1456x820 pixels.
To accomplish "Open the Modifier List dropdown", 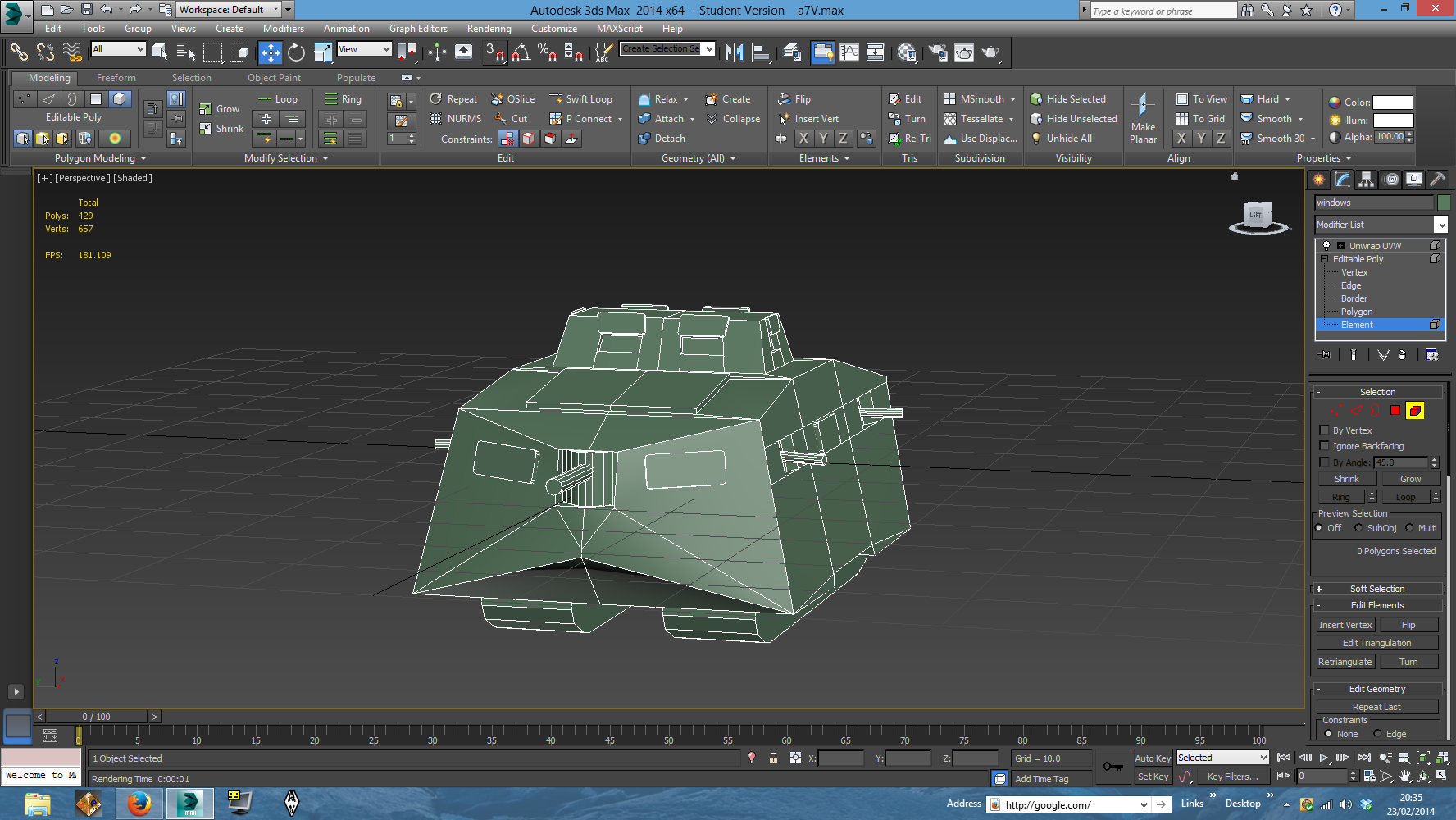I will point(1381,225).
